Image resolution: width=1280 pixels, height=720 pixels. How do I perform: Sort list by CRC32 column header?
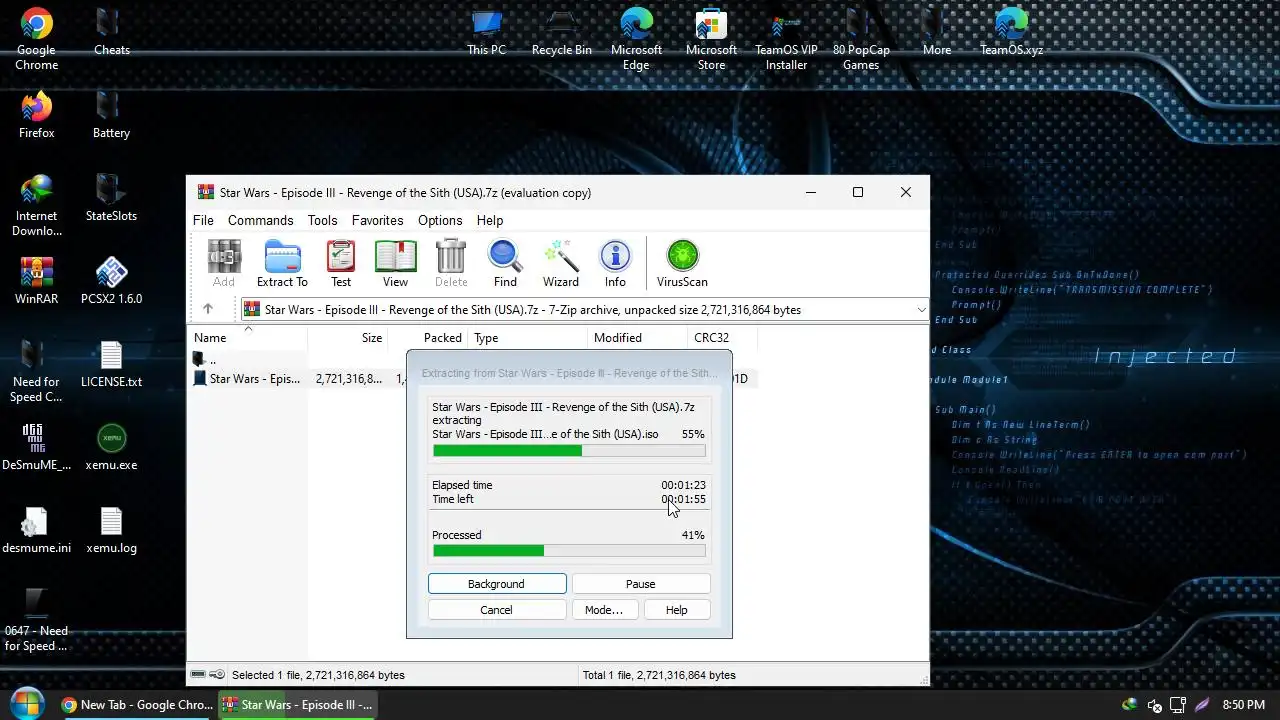tap(722, 338)
